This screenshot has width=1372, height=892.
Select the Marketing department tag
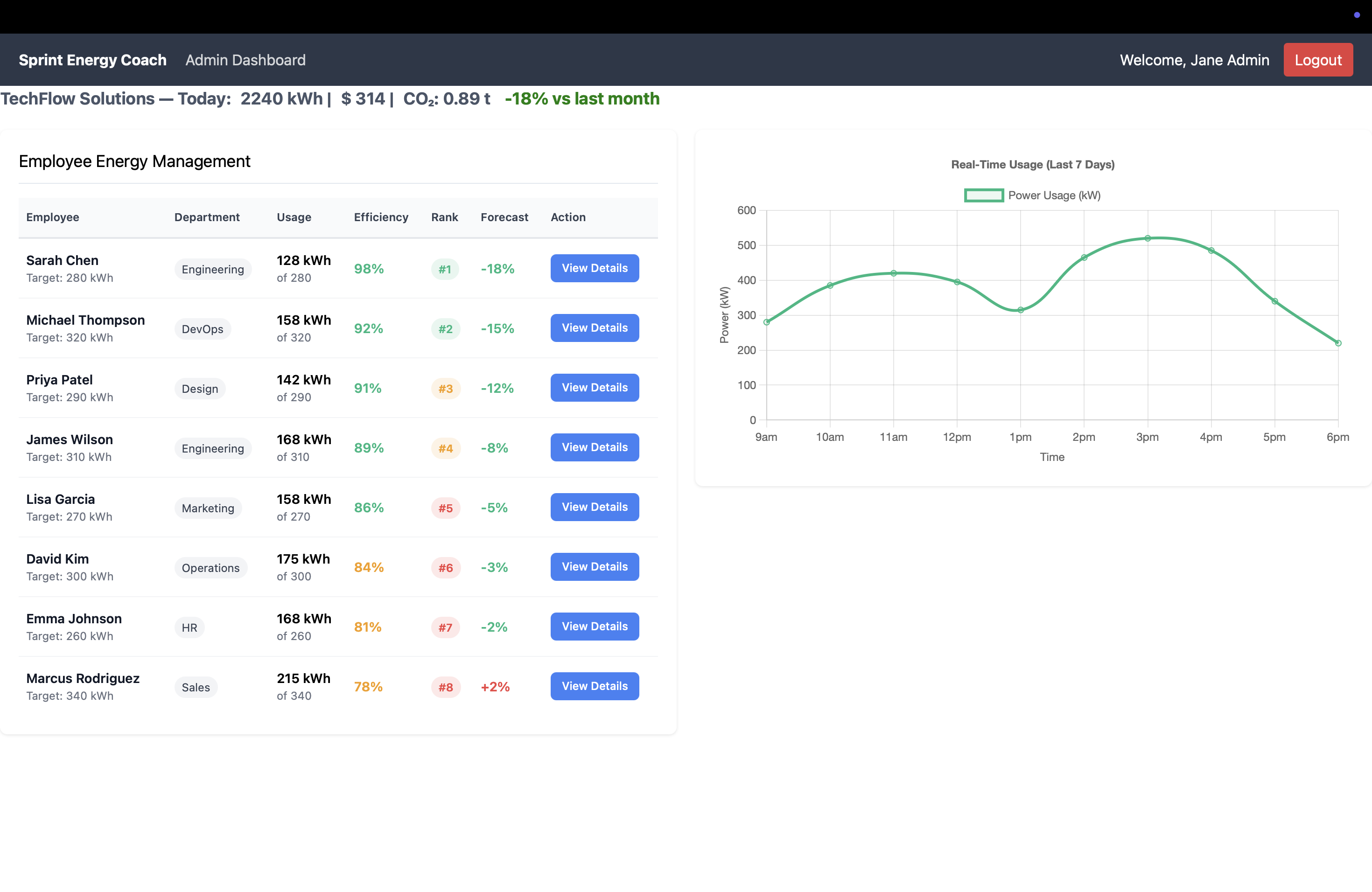208,508
